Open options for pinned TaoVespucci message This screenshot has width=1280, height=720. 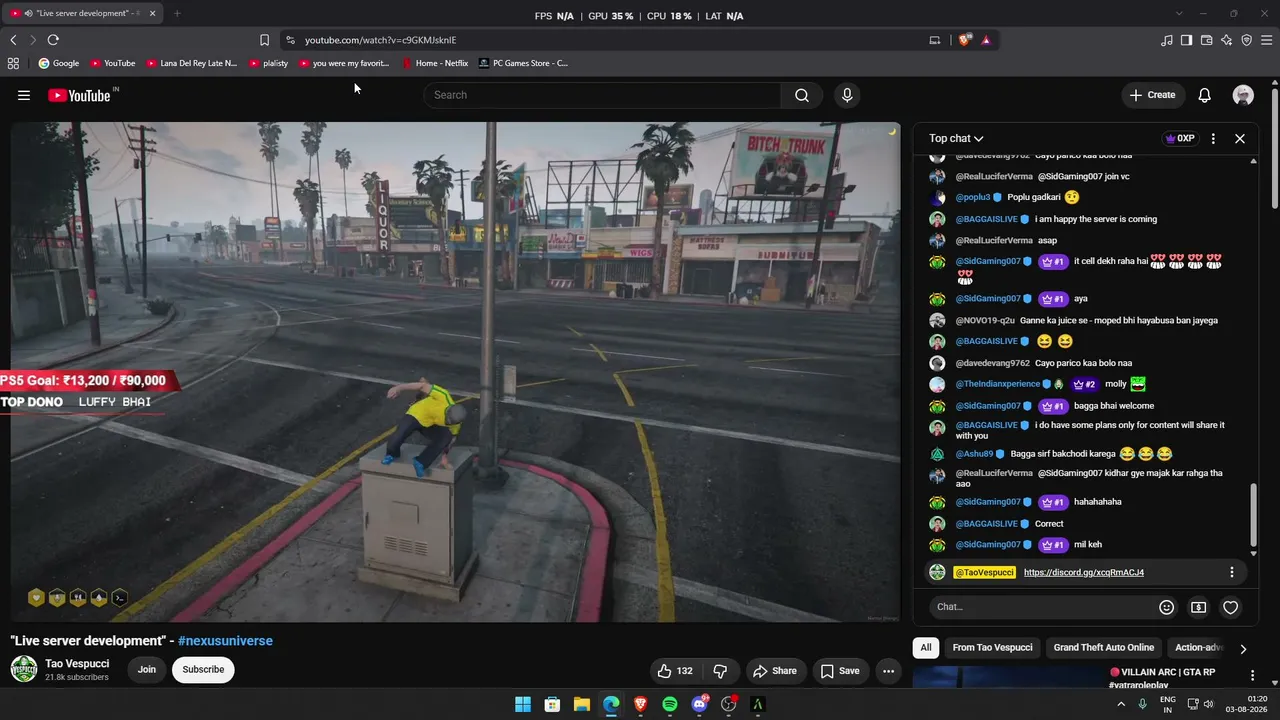(1232, 572)
